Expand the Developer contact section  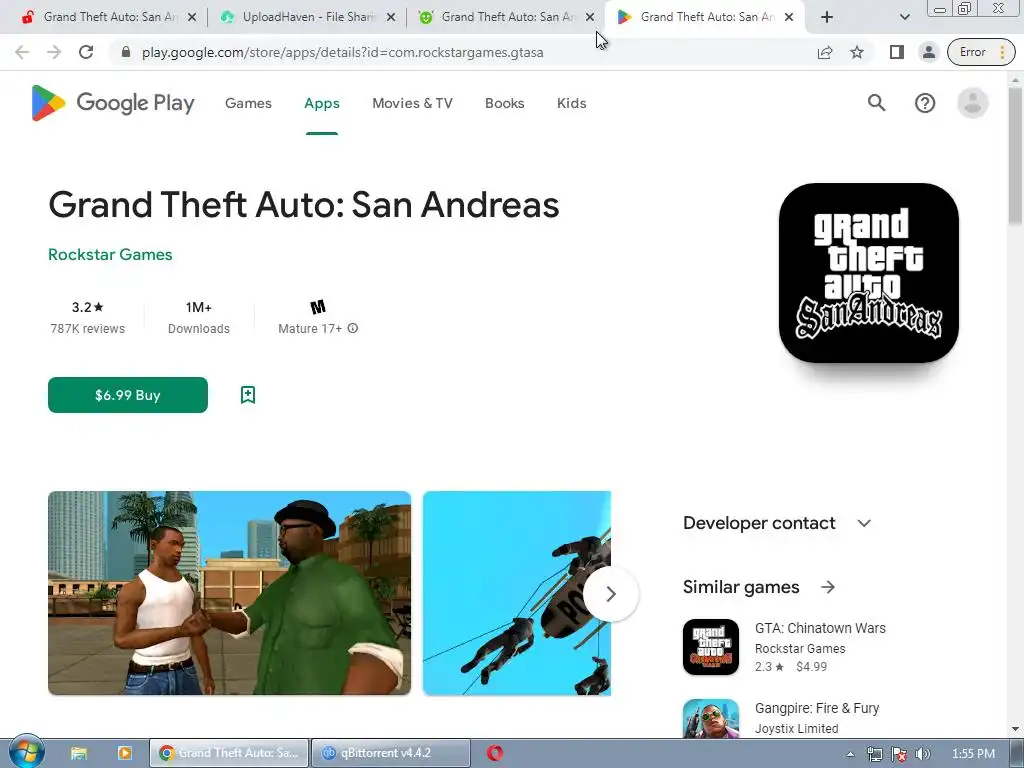point(864,523)
